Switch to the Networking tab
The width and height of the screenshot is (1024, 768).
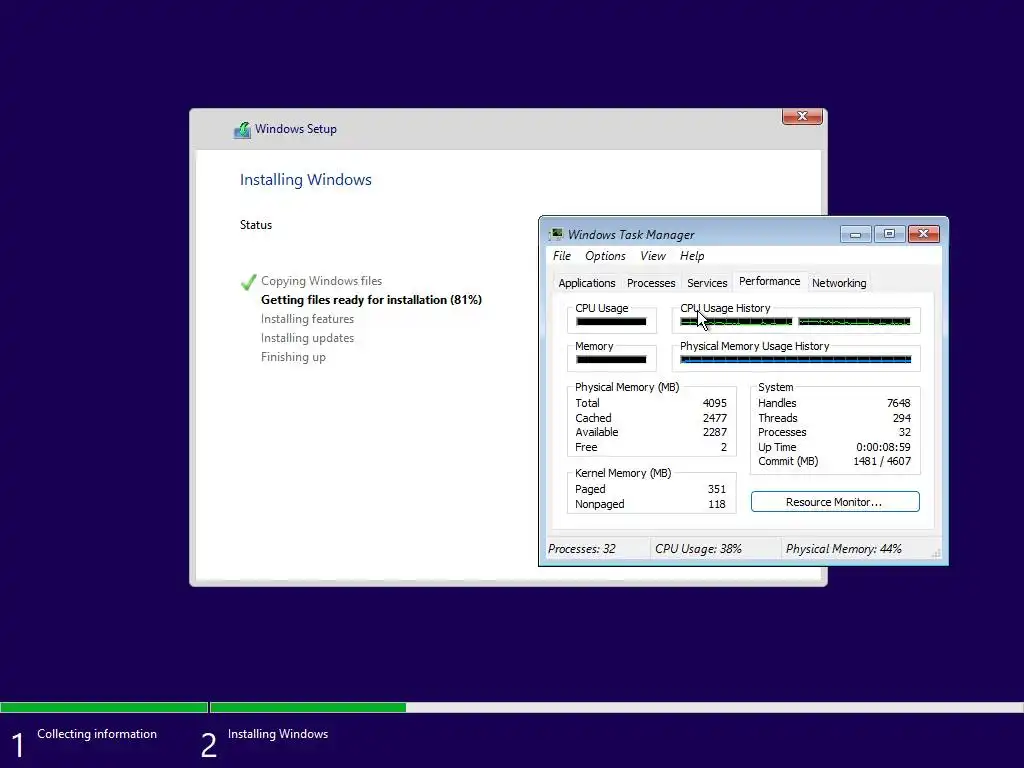coord(839,283)
